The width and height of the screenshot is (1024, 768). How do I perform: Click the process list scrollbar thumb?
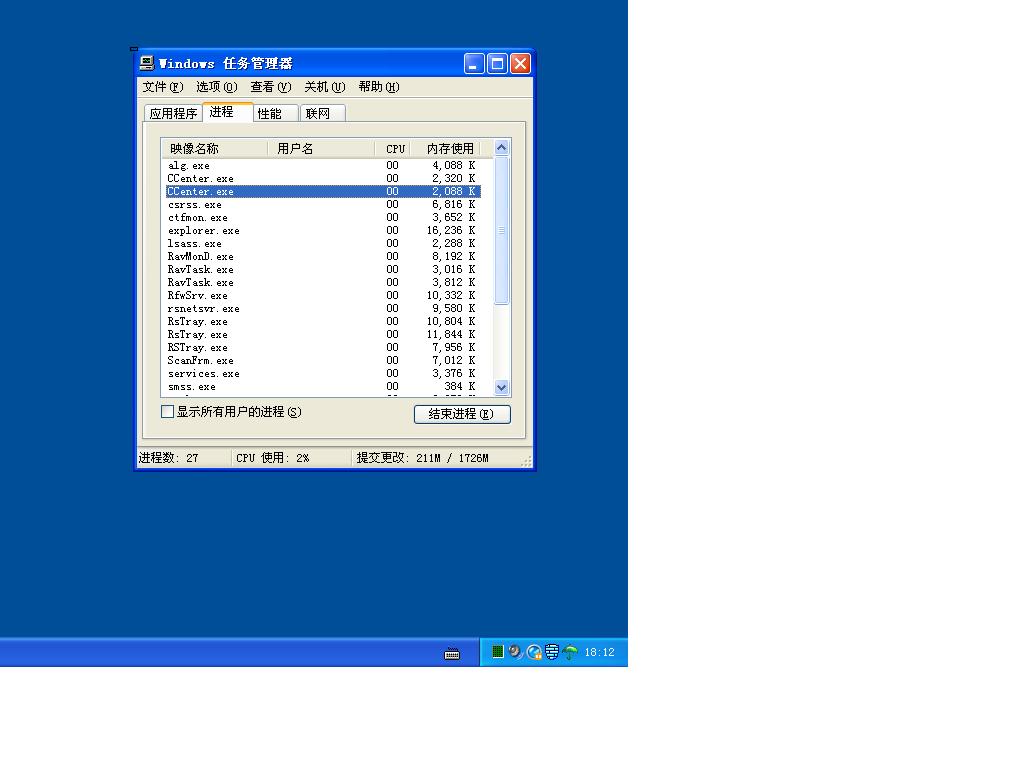[502, 230]
